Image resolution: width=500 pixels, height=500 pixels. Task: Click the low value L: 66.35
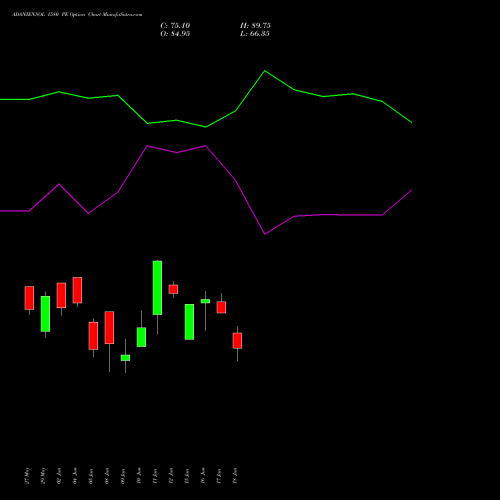[255, 34]
